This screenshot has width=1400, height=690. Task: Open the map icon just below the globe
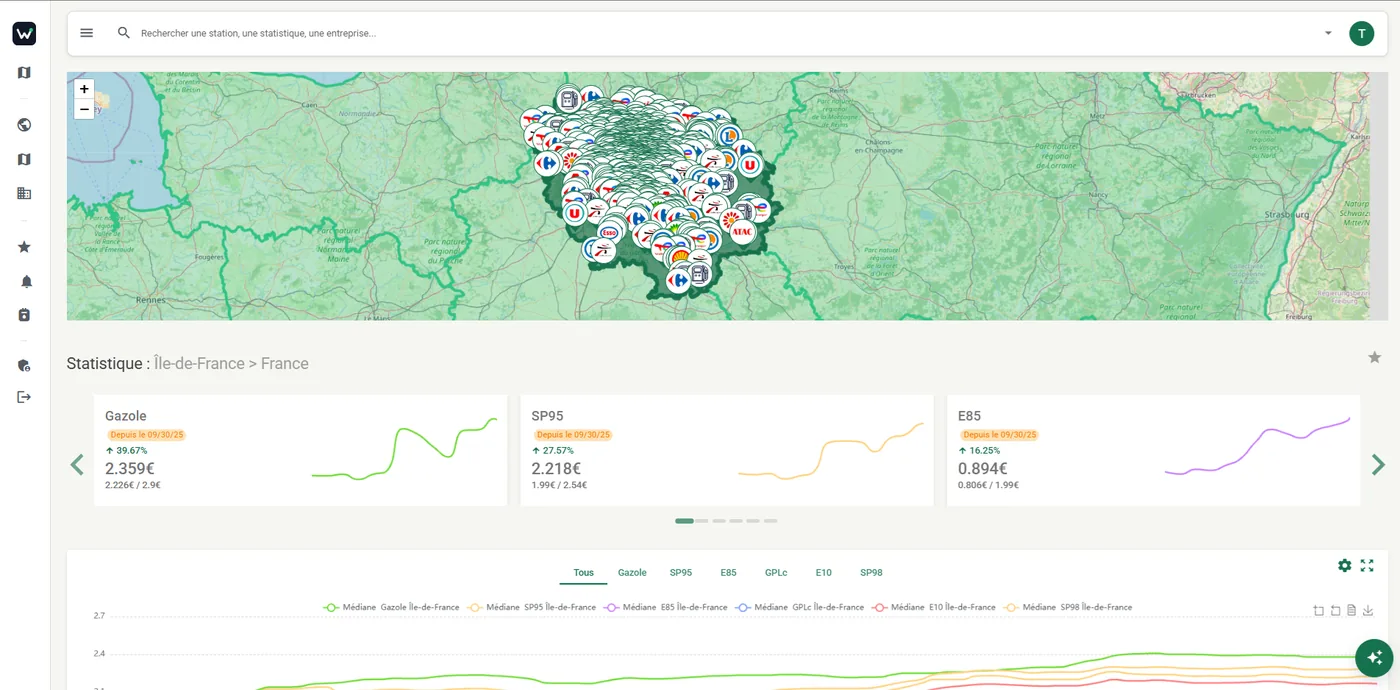(x=24, y=159)
